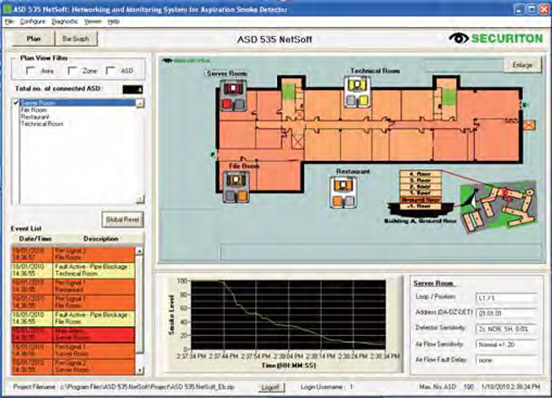Image resolution: width=552 pixels, height=398 pixels.
Task: Click the site overview map thumbnail
Action: (x=498, y=207)
